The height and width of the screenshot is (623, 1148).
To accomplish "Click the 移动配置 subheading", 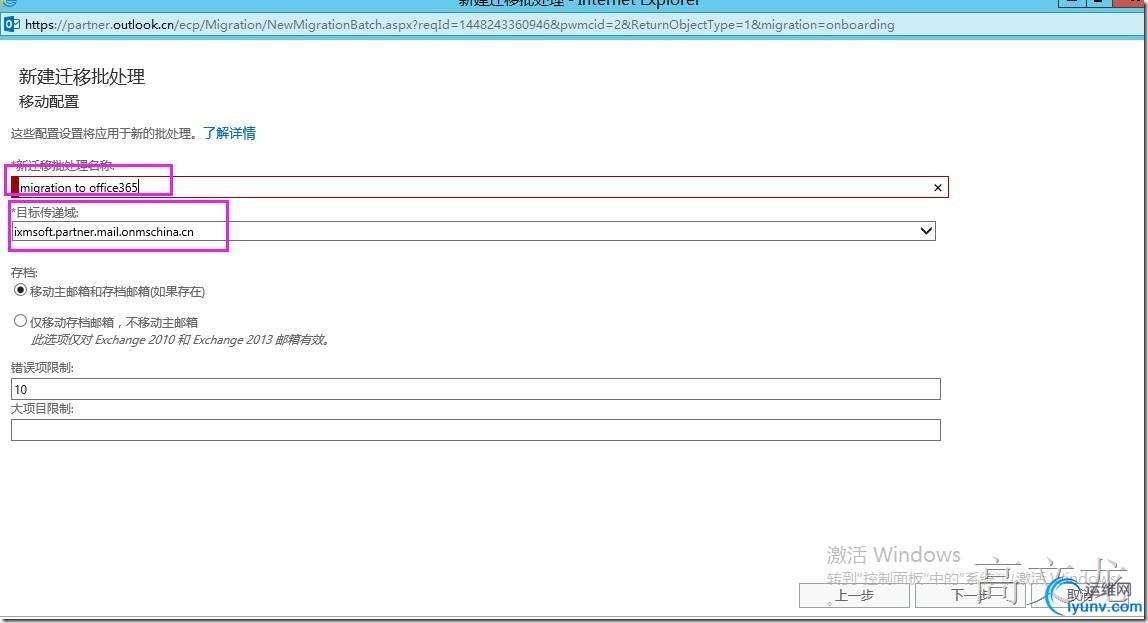I will point(48,102).
